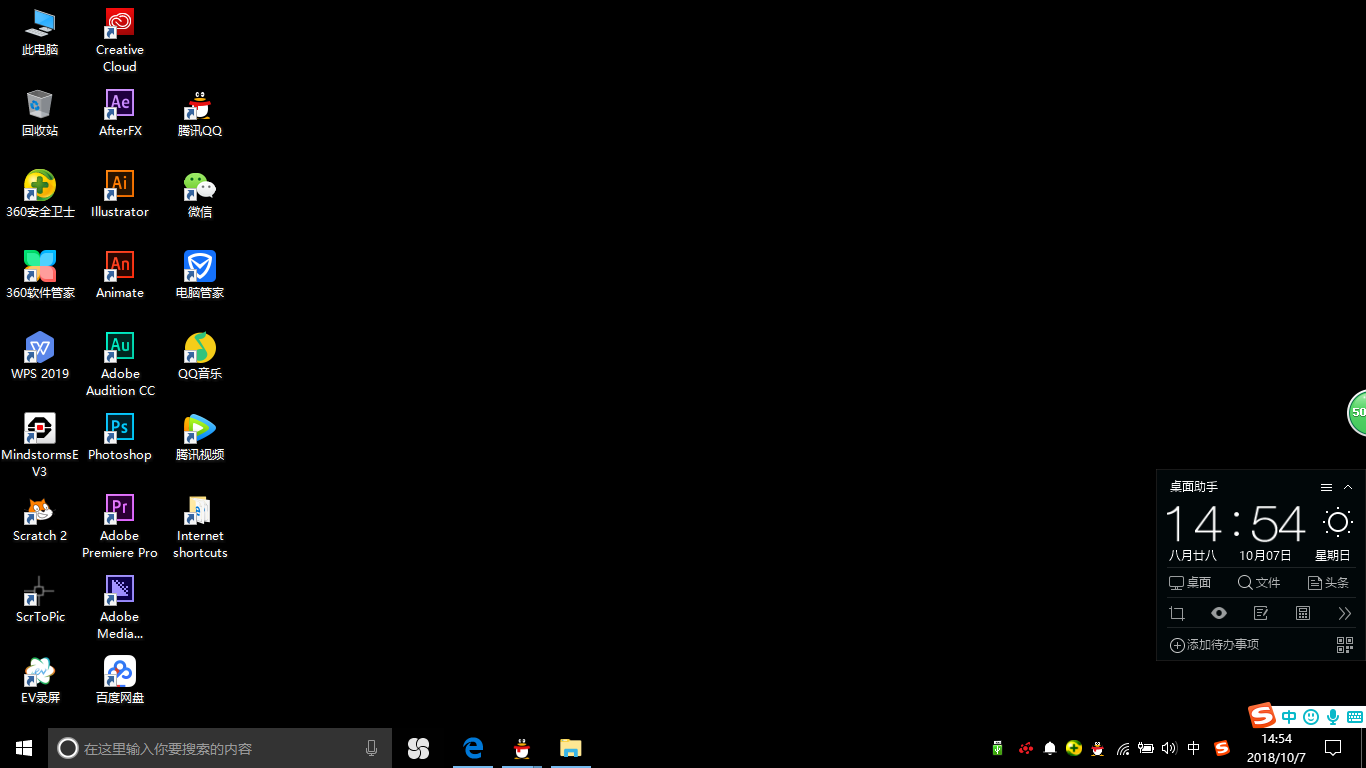Click the 桌面 button in 桌面助手

(1190, 583)
